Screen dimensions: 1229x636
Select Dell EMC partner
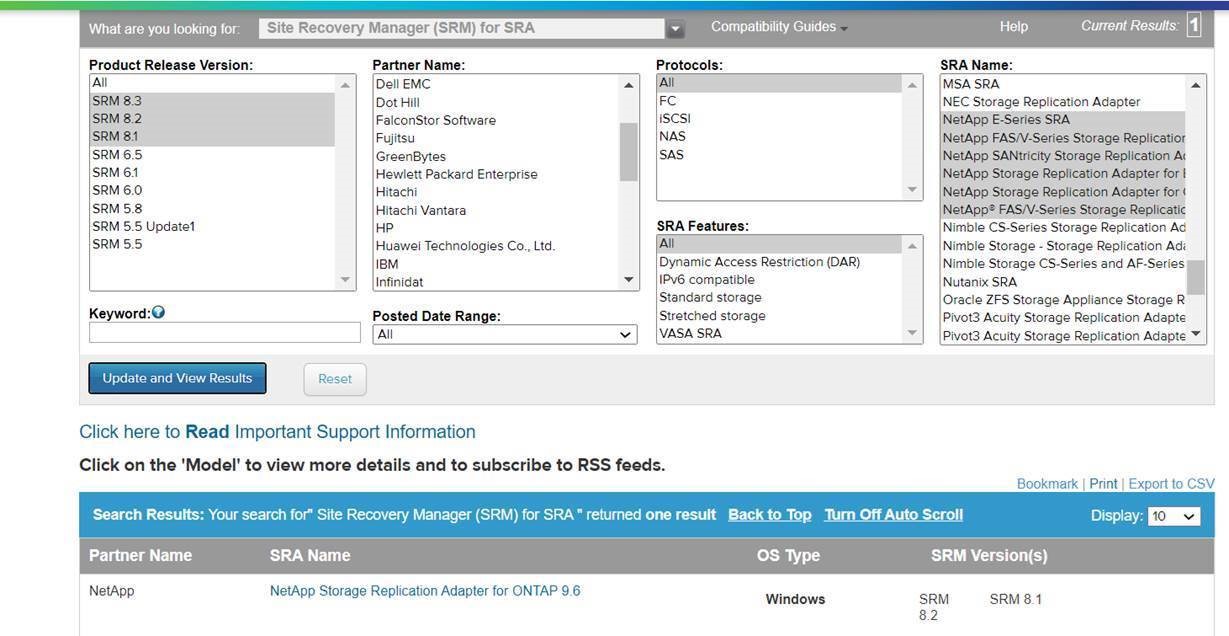click(496, 84)
